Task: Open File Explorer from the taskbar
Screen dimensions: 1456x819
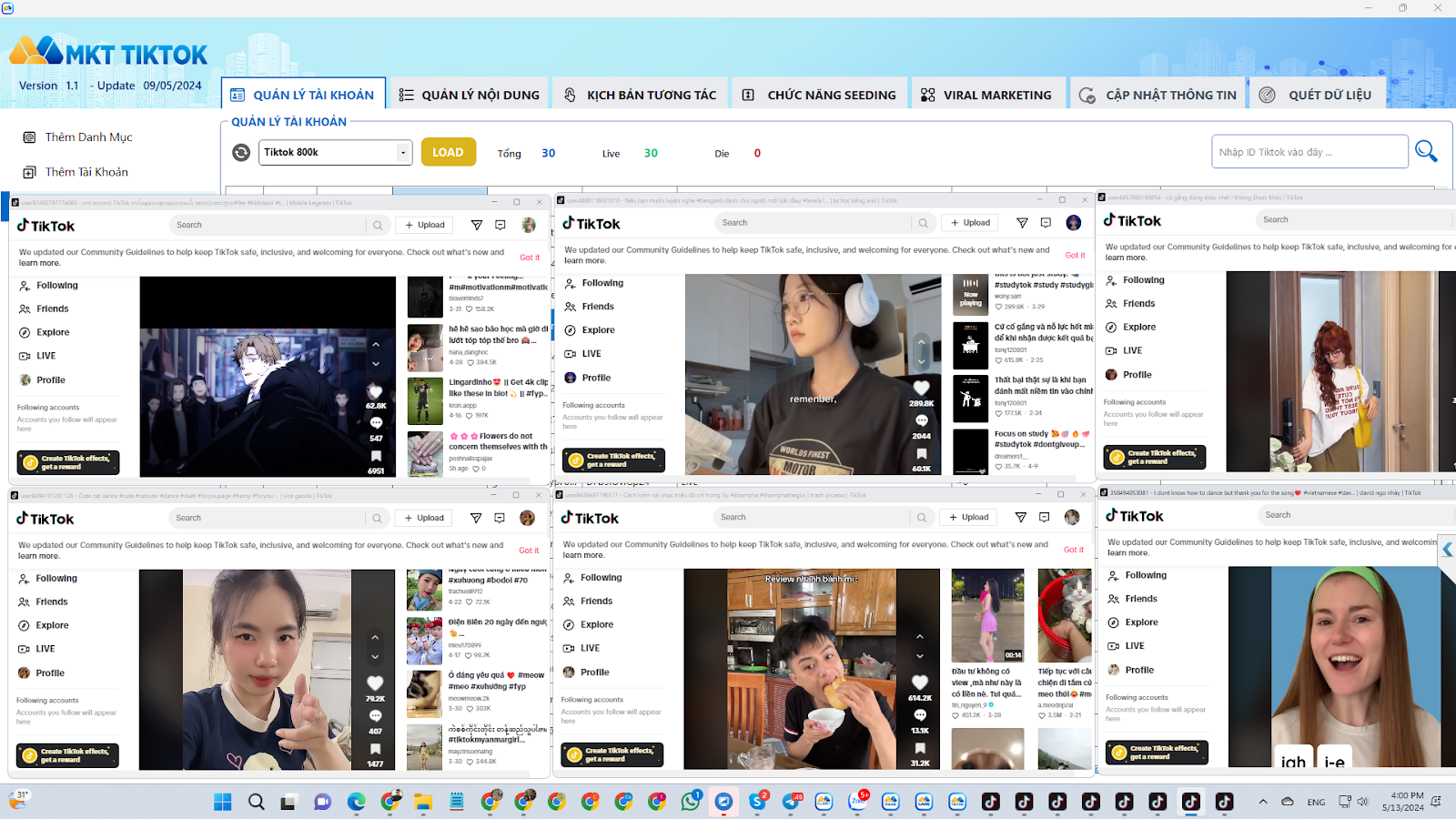Action: point(423,802)
